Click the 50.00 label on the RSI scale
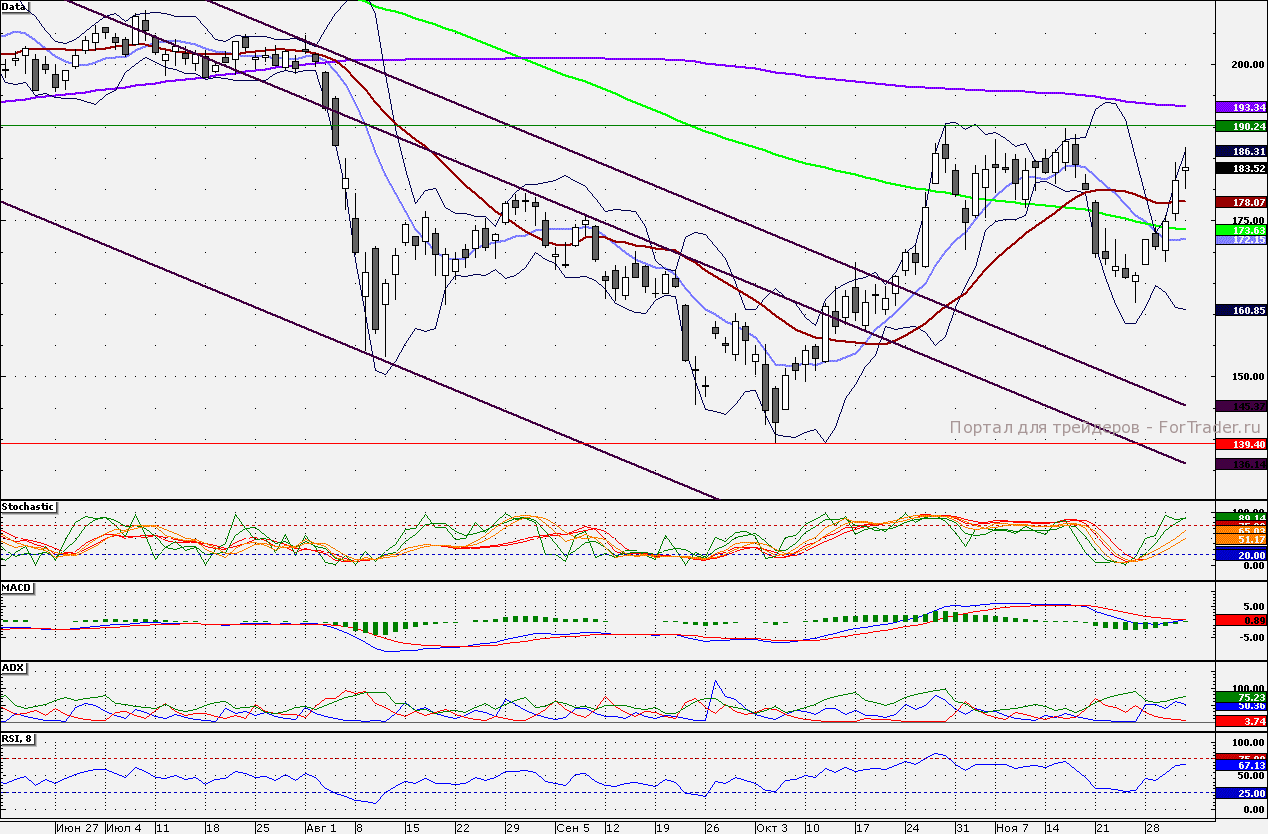Viewport: 1268px width, 834px height. click(x=1249, y=776)
